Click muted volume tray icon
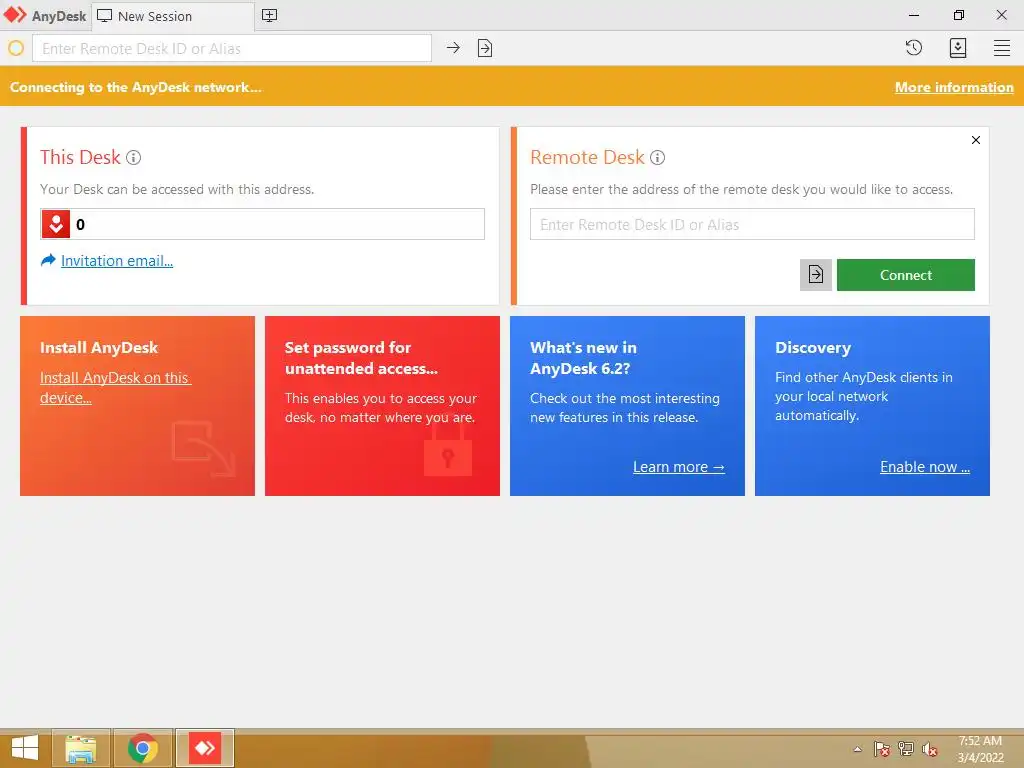This screenshot has width=1024, height=768. pos(929,749)
